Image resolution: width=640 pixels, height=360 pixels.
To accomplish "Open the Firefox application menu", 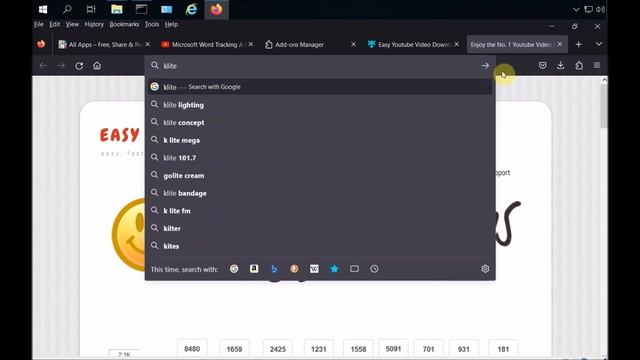I will point(597,65).
